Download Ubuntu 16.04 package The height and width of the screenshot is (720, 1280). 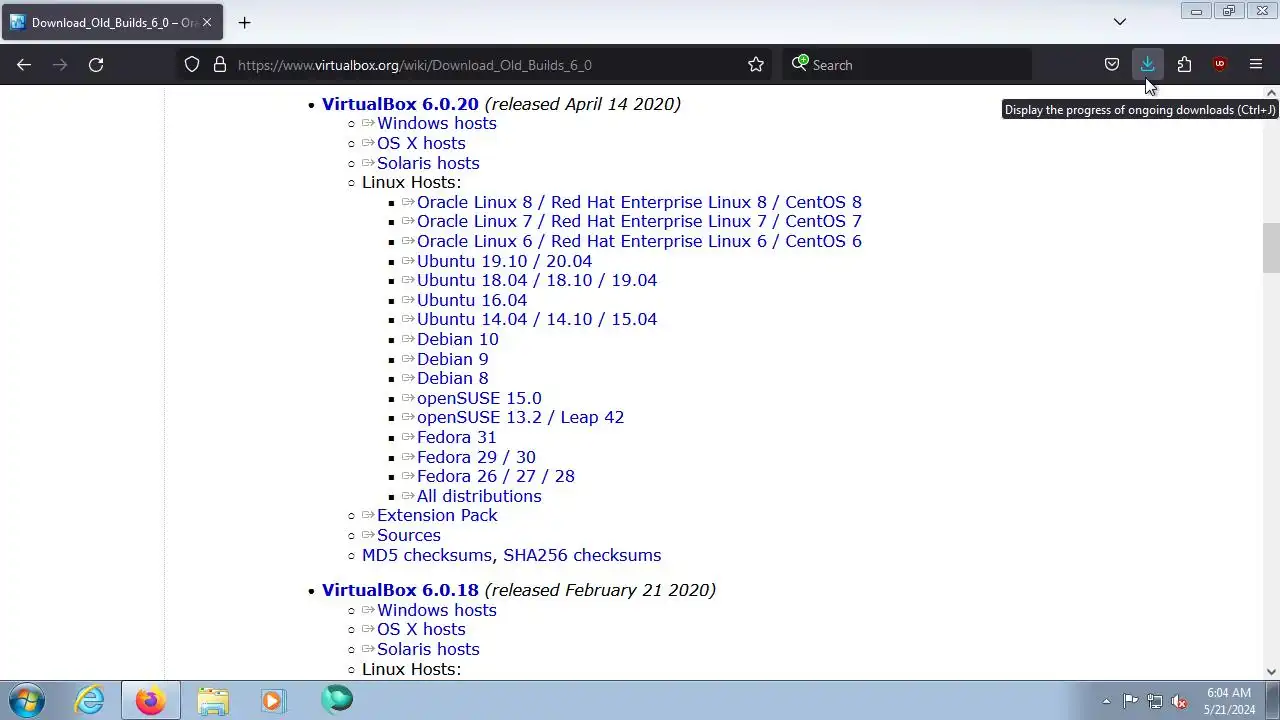pyautogui.click(x=472, y=300)
